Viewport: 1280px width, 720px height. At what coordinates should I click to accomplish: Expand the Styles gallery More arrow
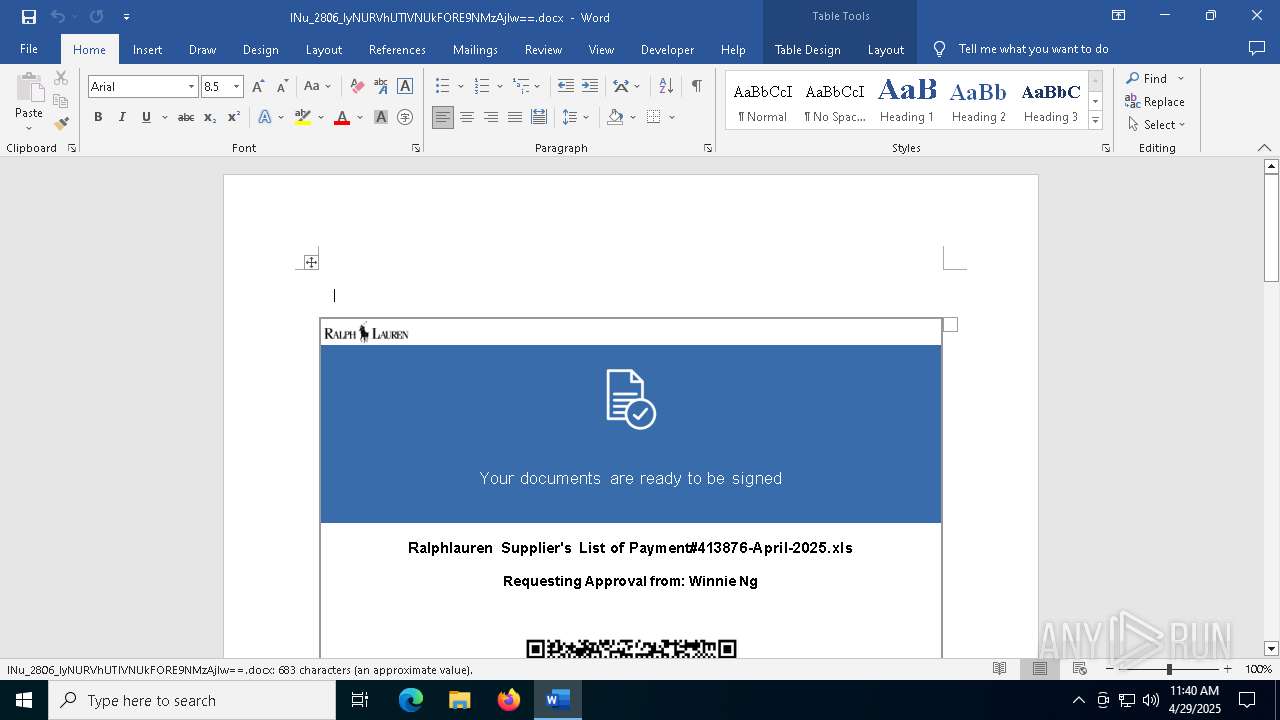tap(1096, 120)
